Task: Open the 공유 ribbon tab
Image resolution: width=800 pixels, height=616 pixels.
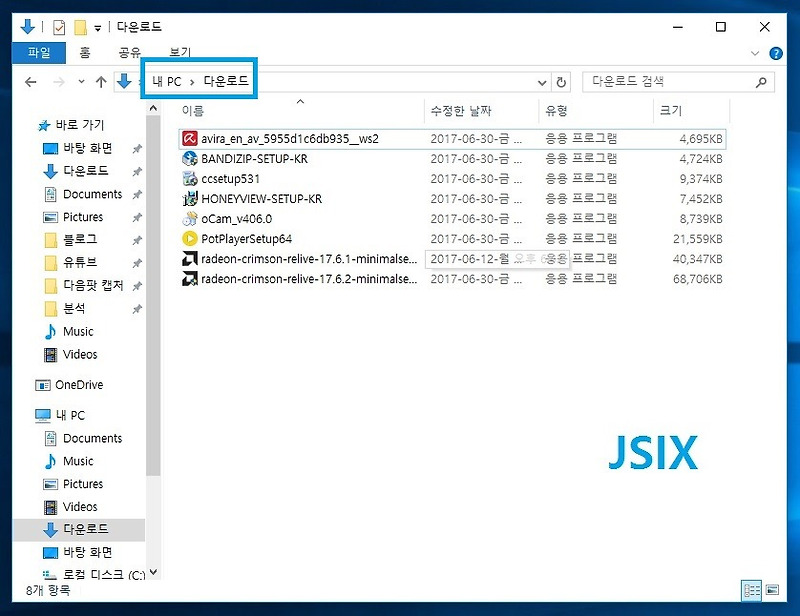Action: 129,53
